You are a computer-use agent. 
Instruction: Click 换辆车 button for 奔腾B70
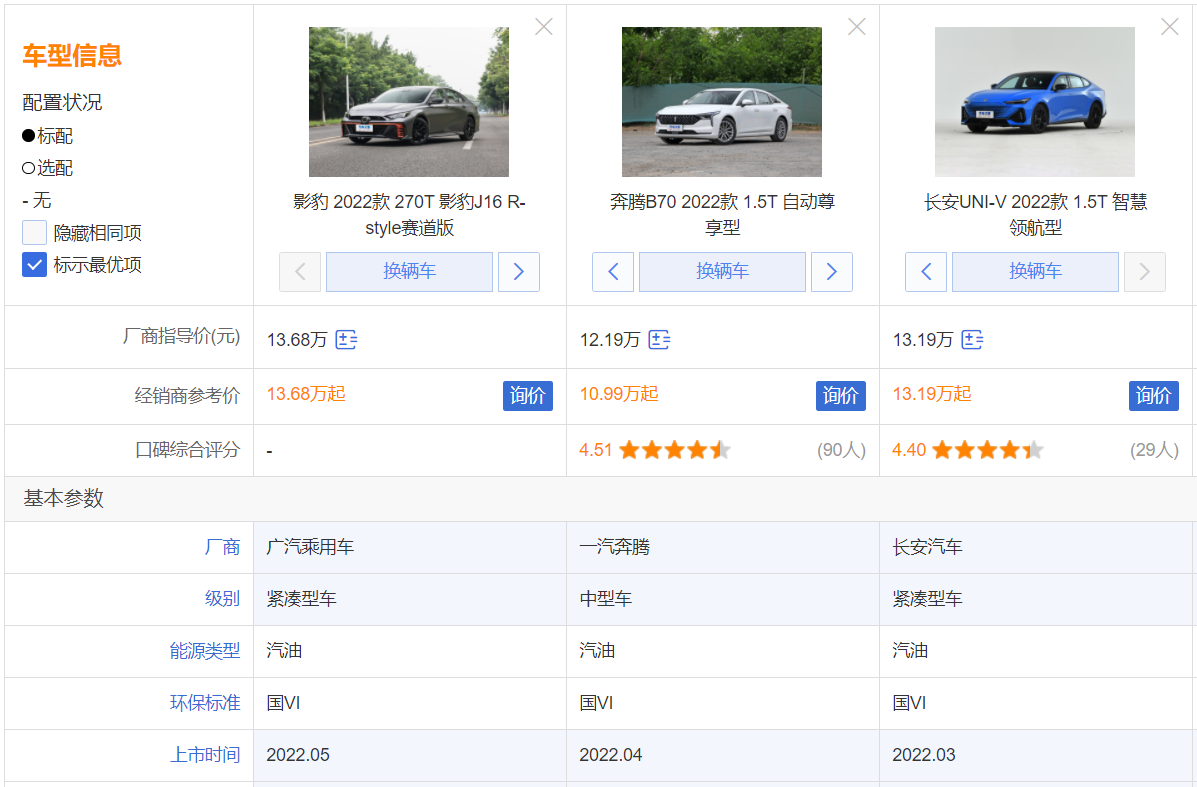coord(722,272)
